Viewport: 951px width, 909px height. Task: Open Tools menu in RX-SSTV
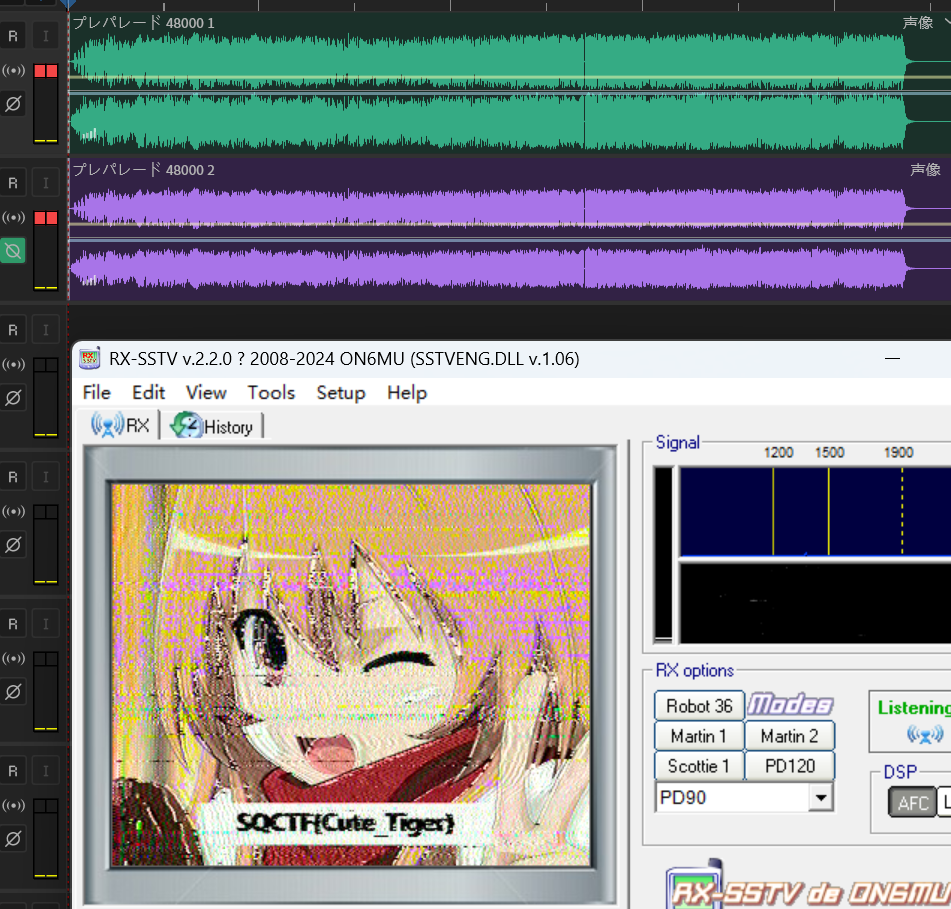271,393
